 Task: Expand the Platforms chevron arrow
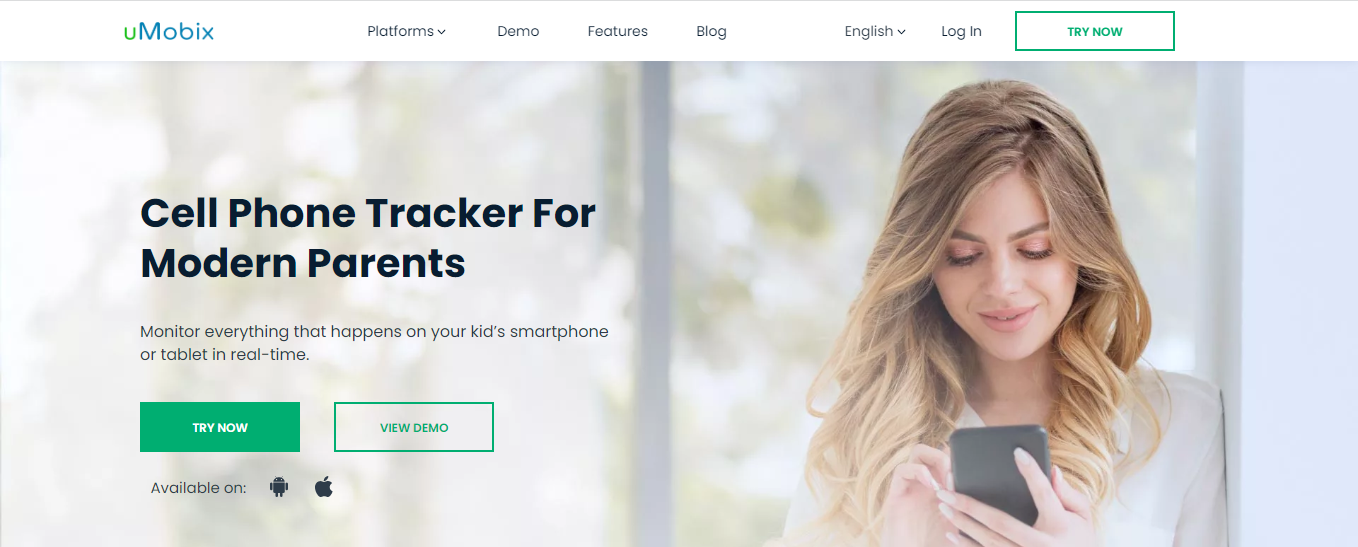tap(441, 32)
